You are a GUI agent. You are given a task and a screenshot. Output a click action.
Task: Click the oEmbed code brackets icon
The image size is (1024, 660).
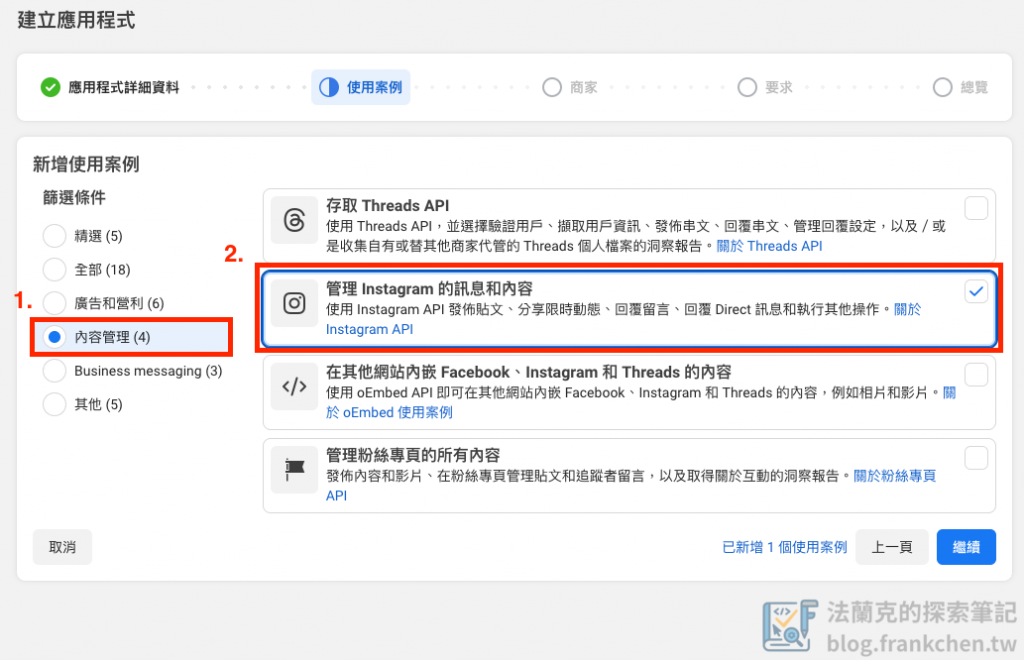pos(295,386)
